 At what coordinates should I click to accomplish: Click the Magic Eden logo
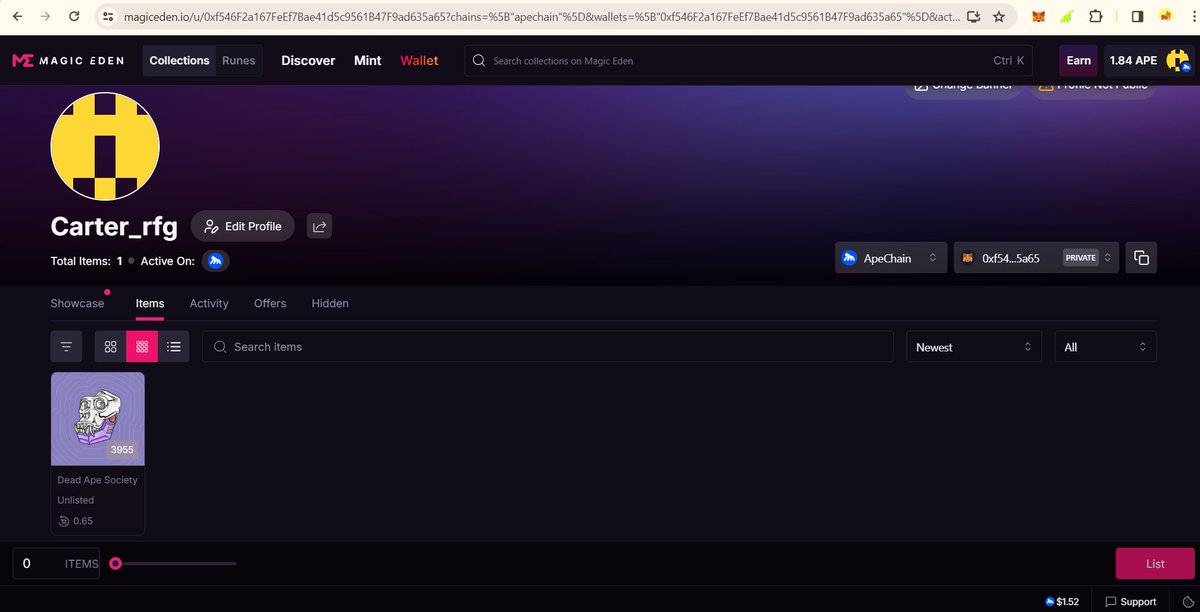(68, 61)
